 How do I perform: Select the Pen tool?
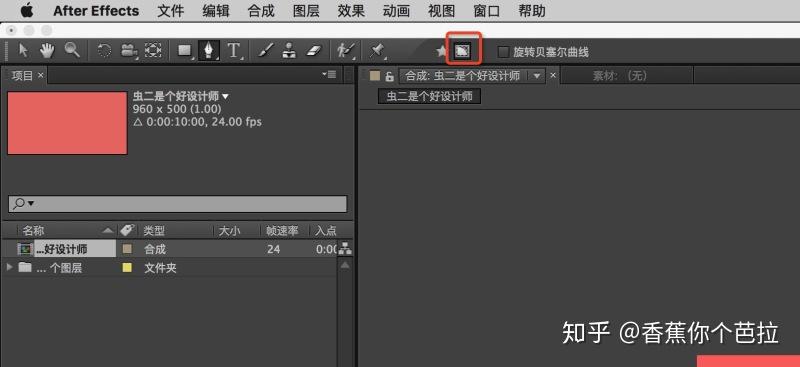(x=209, y=51)
